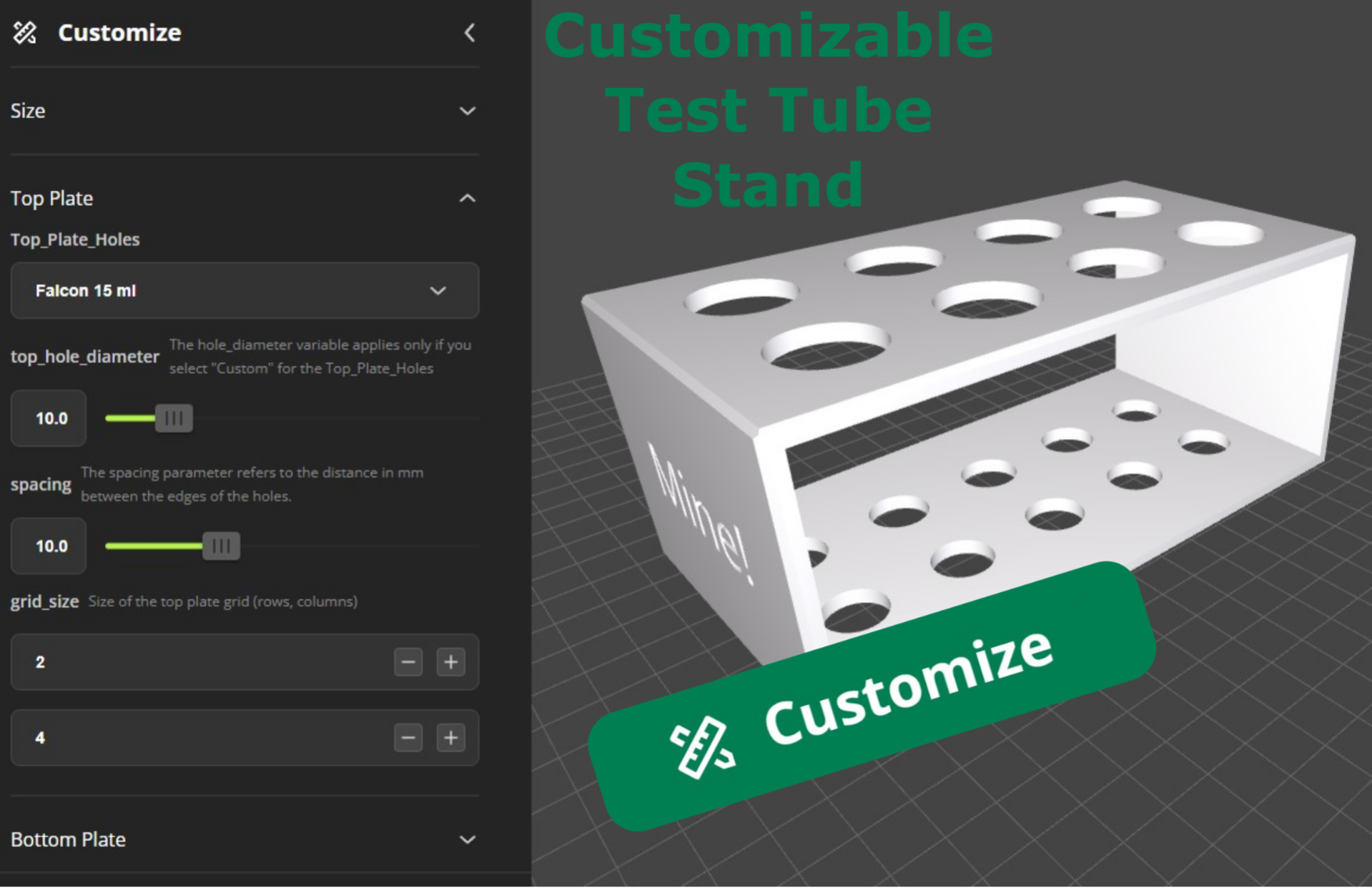The image size is (1372, 888).
Task: Decrease grid rows value 2 with minus
Action: pyautogui.click(x=408, y=662)
